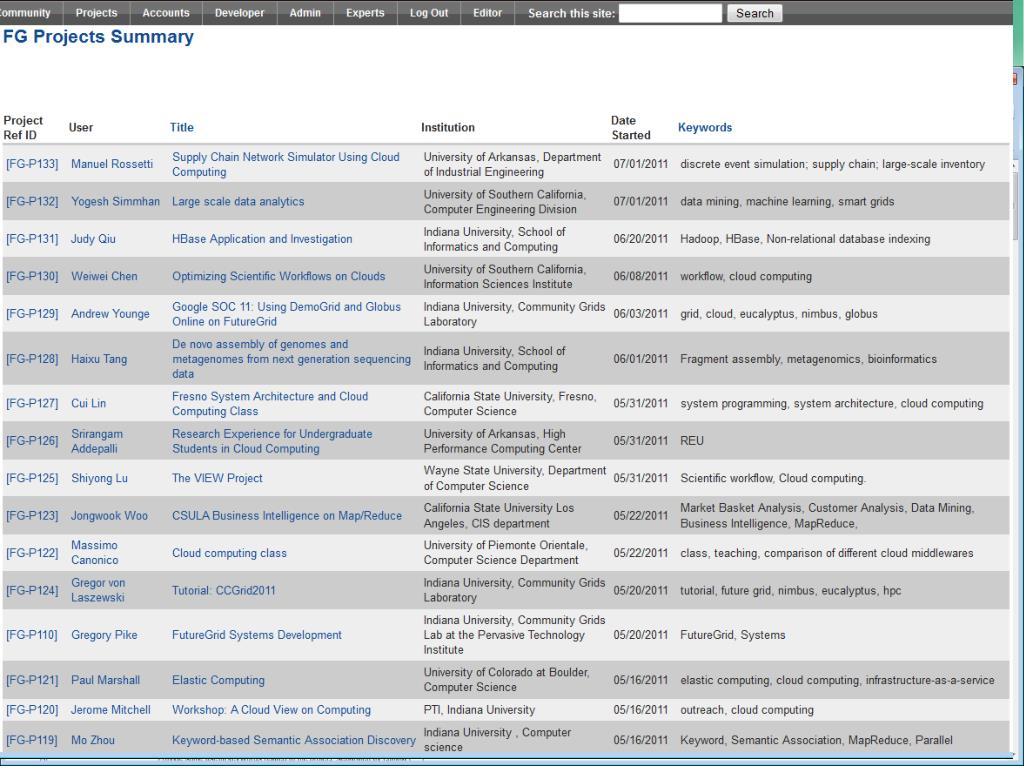Open Elastic Computing project
The width and height of the screenshot is (1024, 768).
[218, 680]
